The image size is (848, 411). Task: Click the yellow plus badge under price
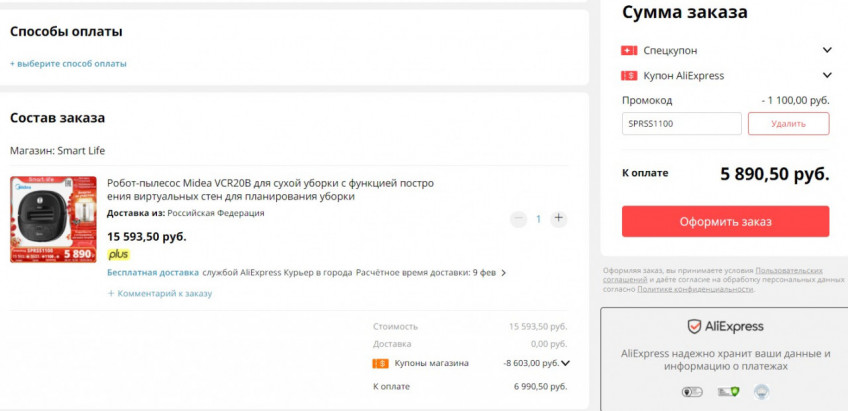pyautogui.click(x=118, y=254)
